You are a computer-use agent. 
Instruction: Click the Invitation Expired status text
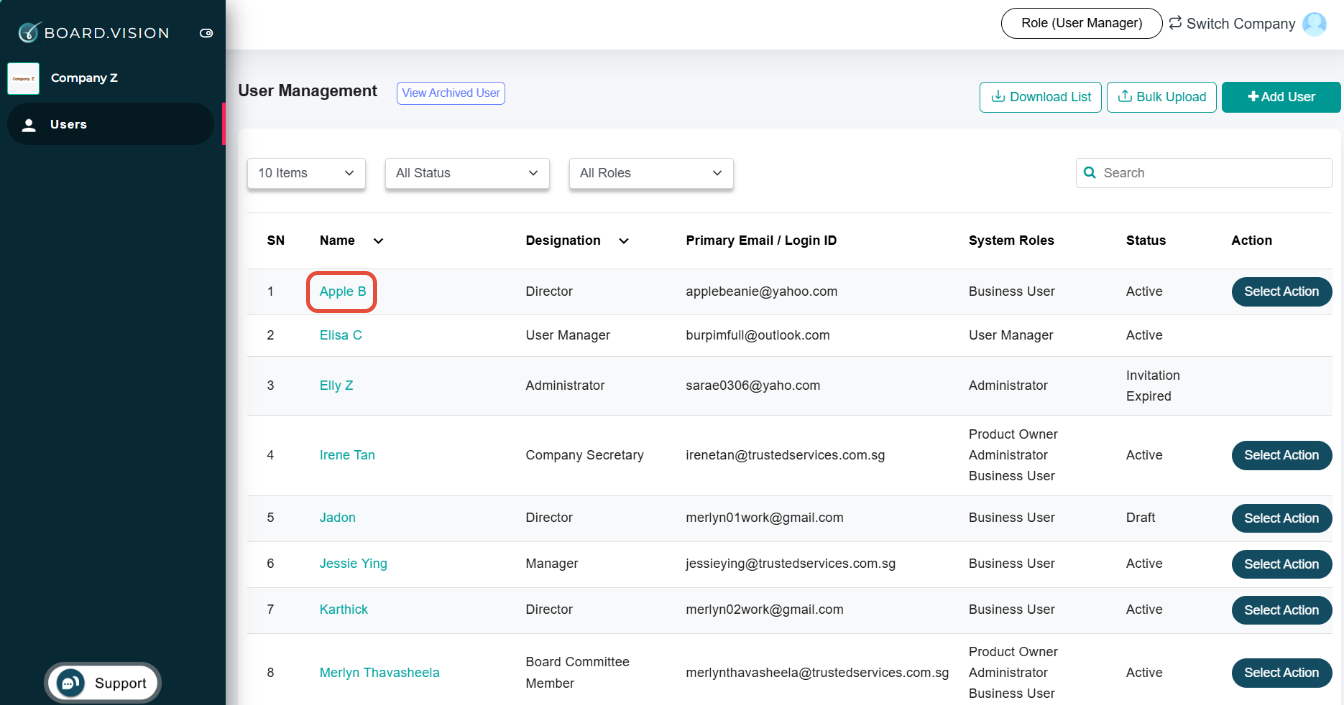coord(1153,386)
